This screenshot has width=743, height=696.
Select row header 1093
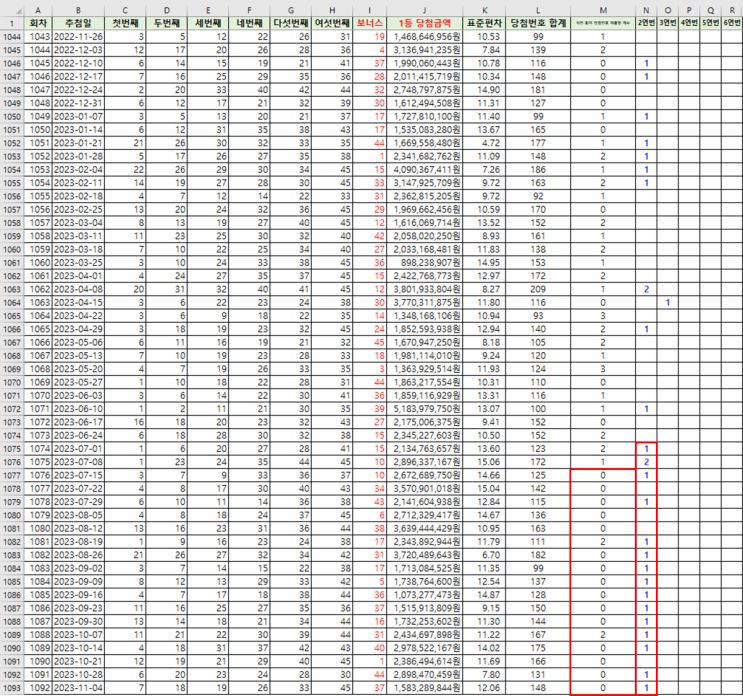(12, 687)
